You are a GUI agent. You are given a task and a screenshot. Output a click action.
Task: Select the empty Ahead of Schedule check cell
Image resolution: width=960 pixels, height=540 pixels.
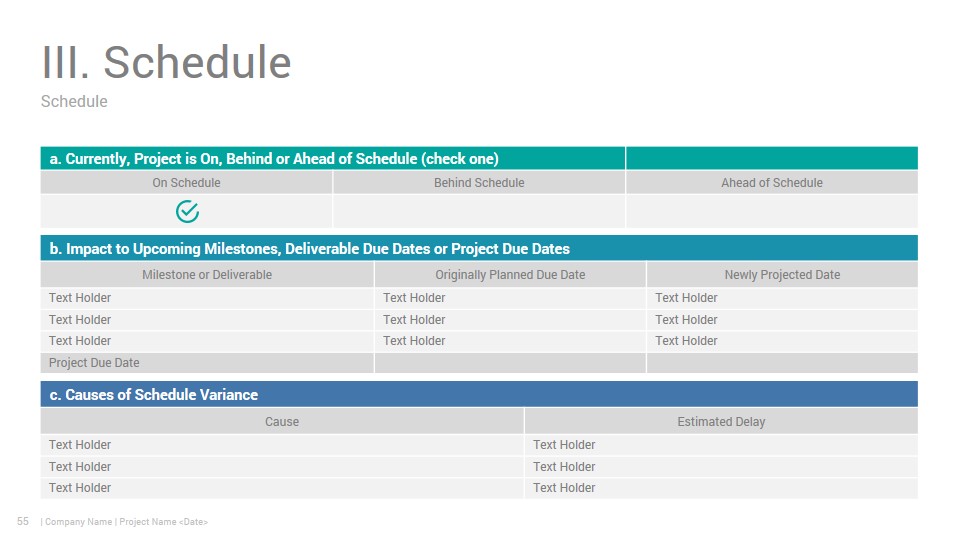(771, 211)
